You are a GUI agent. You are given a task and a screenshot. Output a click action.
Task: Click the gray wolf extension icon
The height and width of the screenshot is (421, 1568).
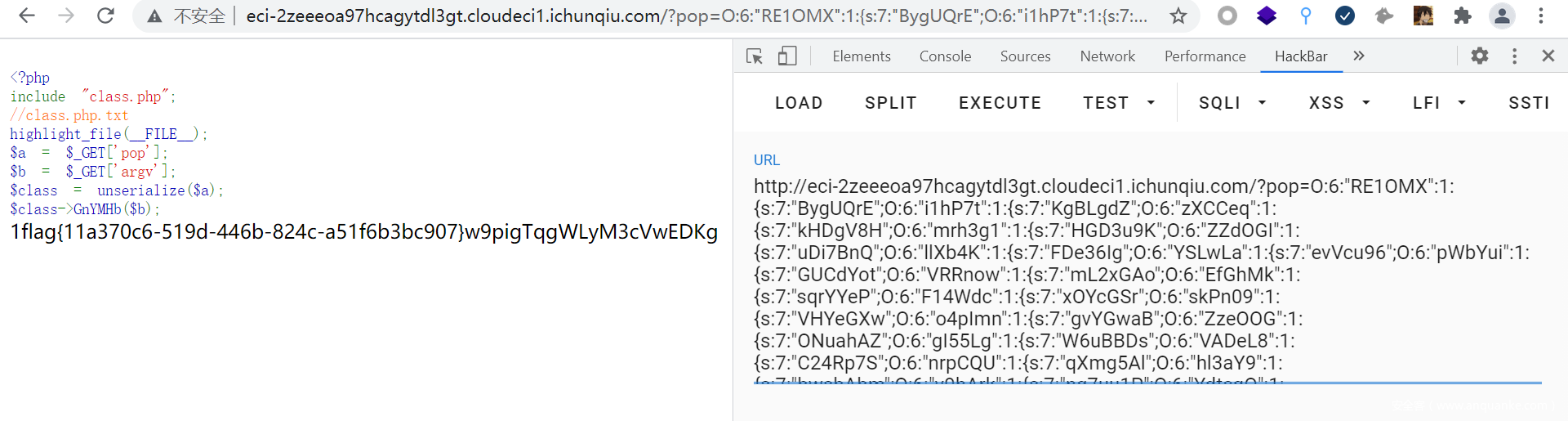pos(1383,16)
